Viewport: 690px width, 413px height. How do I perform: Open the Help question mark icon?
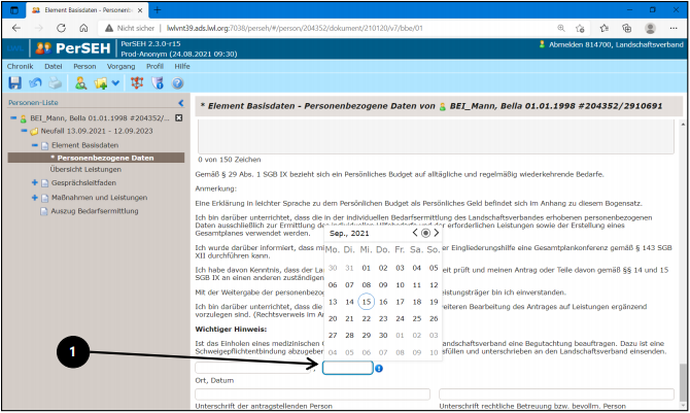(177, 83)
